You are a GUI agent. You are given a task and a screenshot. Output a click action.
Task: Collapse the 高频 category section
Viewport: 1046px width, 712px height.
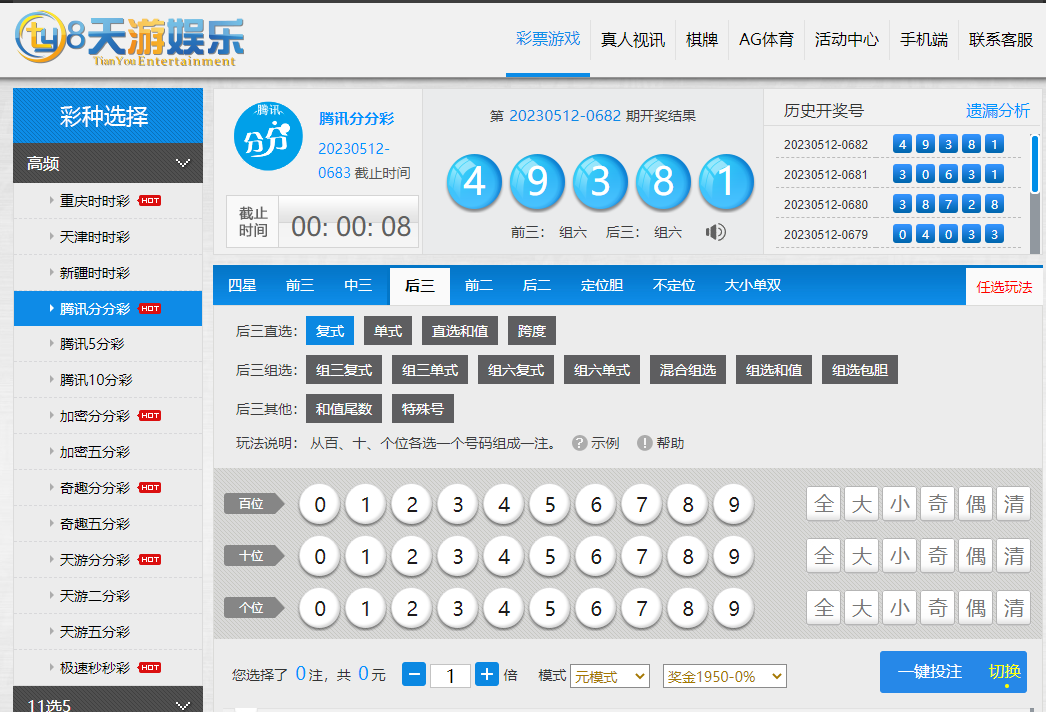pos(108,163)
